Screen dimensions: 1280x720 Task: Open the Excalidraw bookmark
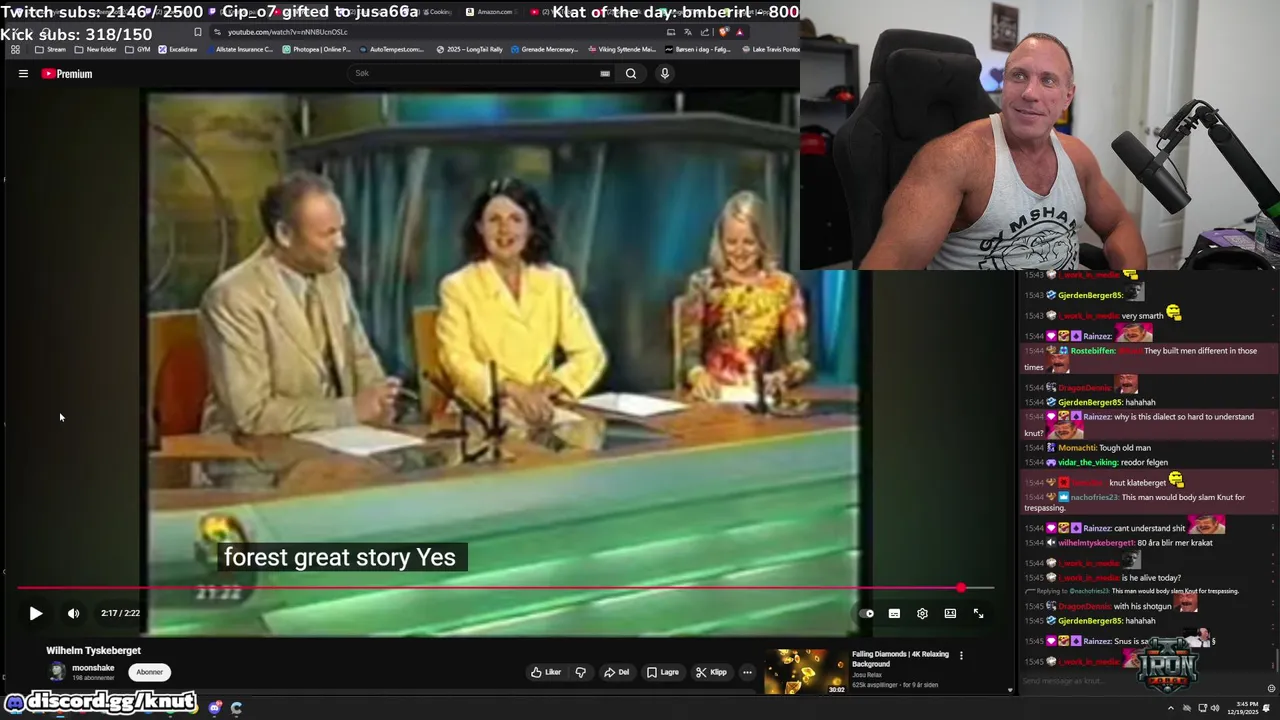pyautogui.click(x=177, y=49)
